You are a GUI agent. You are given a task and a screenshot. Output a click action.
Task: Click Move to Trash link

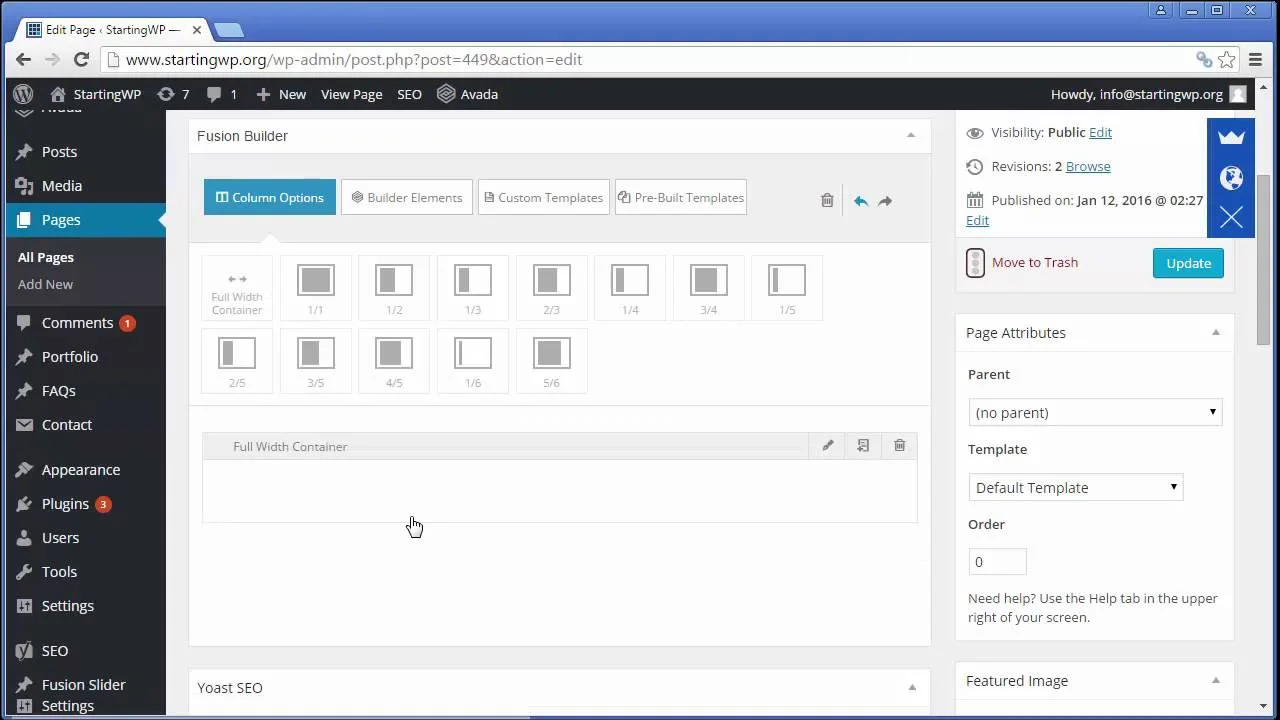1035,262
